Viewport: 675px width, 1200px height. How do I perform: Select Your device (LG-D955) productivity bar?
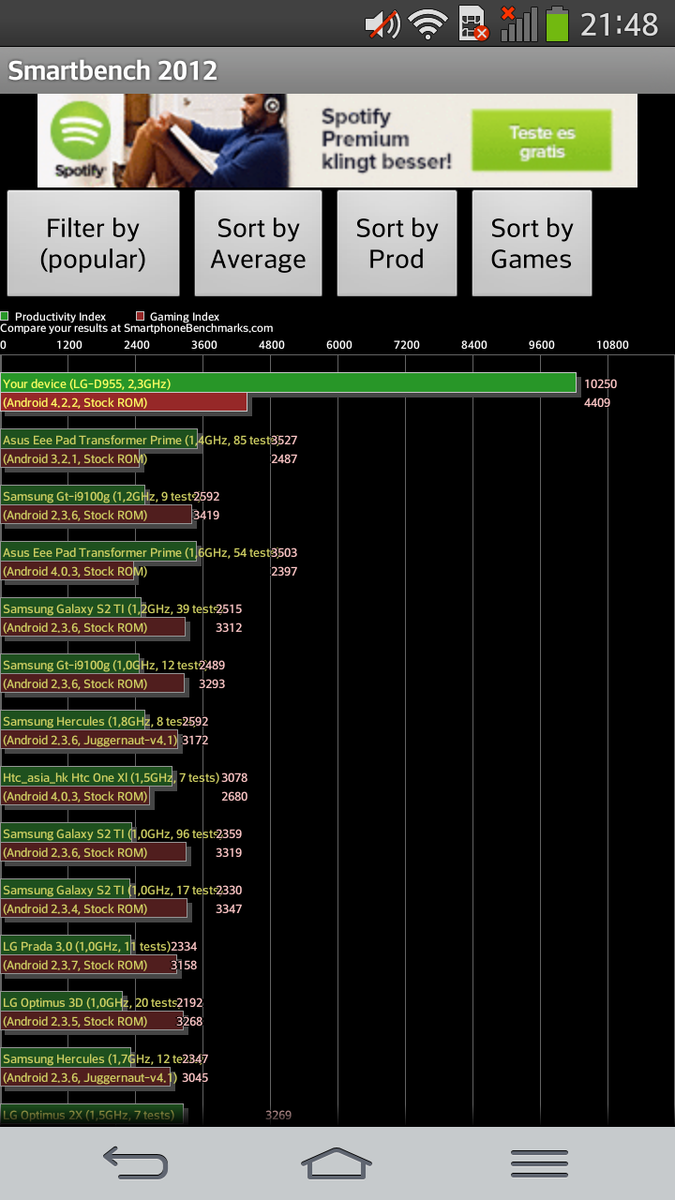(288, 383)
